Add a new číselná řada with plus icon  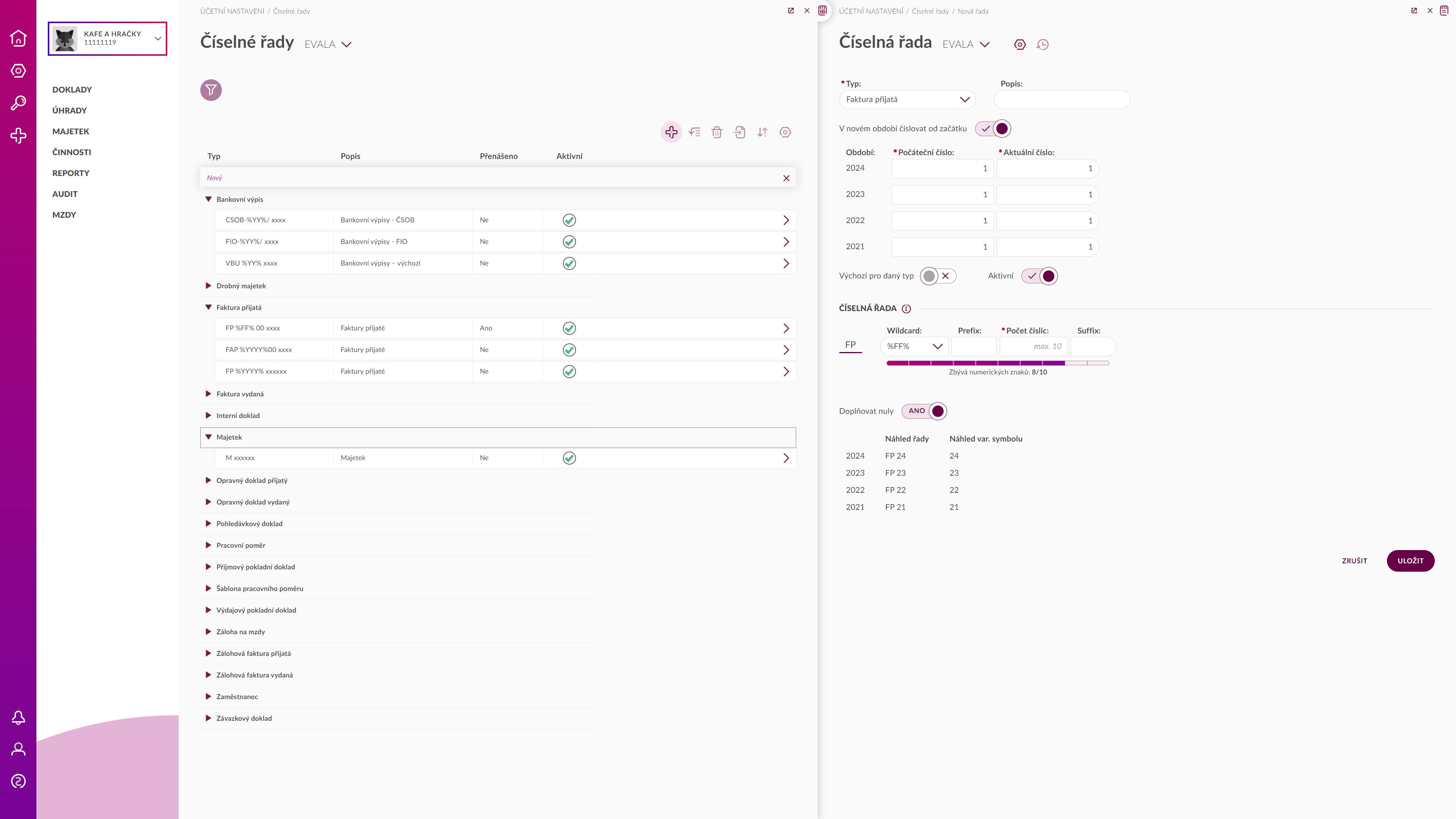(671, 132)
